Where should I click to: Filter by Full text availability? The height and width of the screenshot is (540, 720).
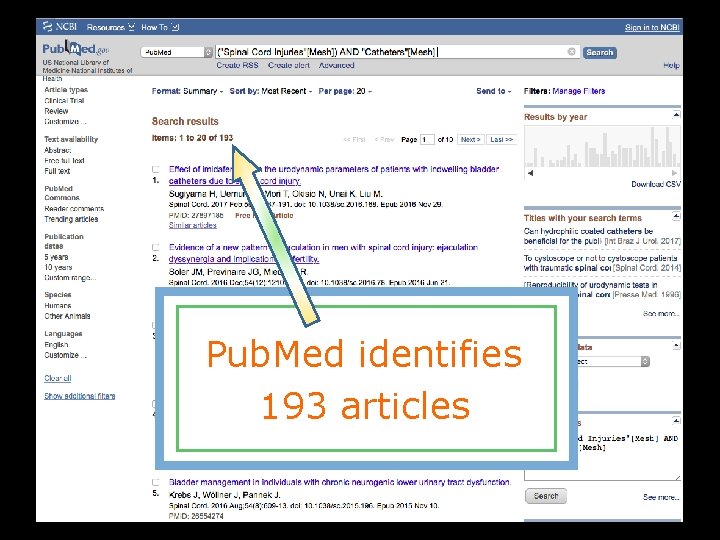(57, 171)
